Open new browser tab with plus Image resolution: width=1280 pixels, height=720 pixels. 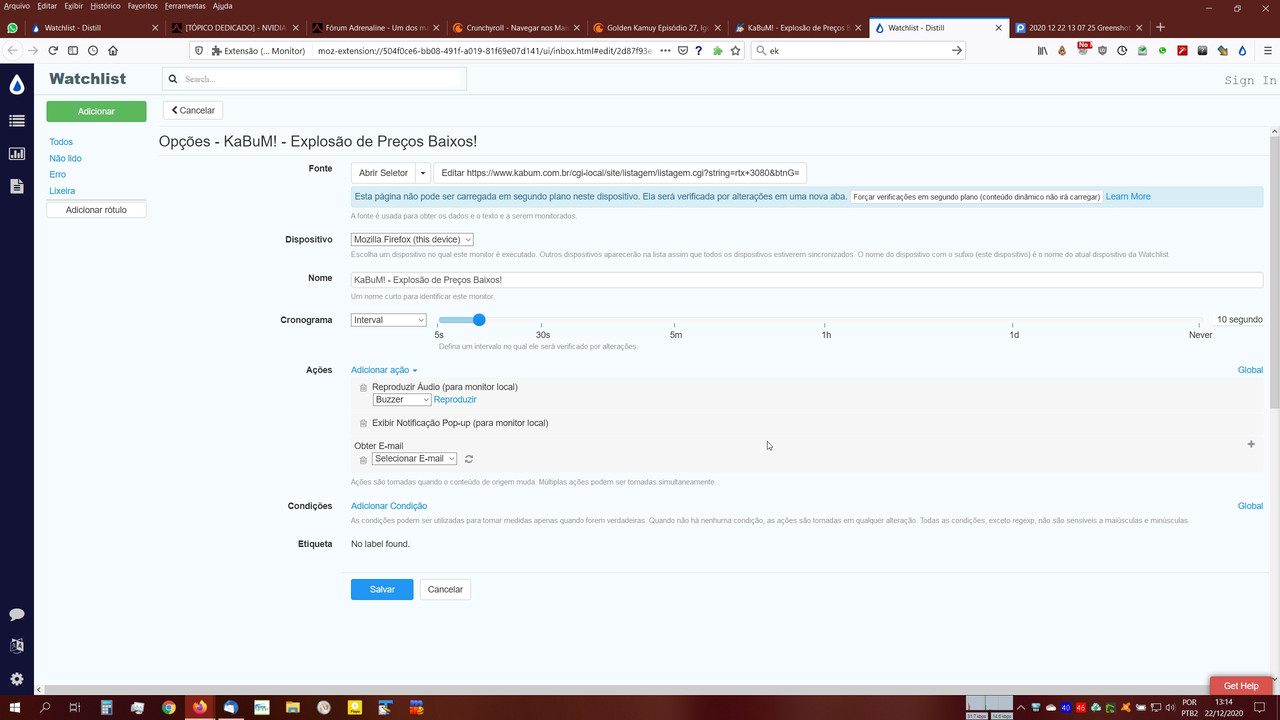[x=1160, y=28]
